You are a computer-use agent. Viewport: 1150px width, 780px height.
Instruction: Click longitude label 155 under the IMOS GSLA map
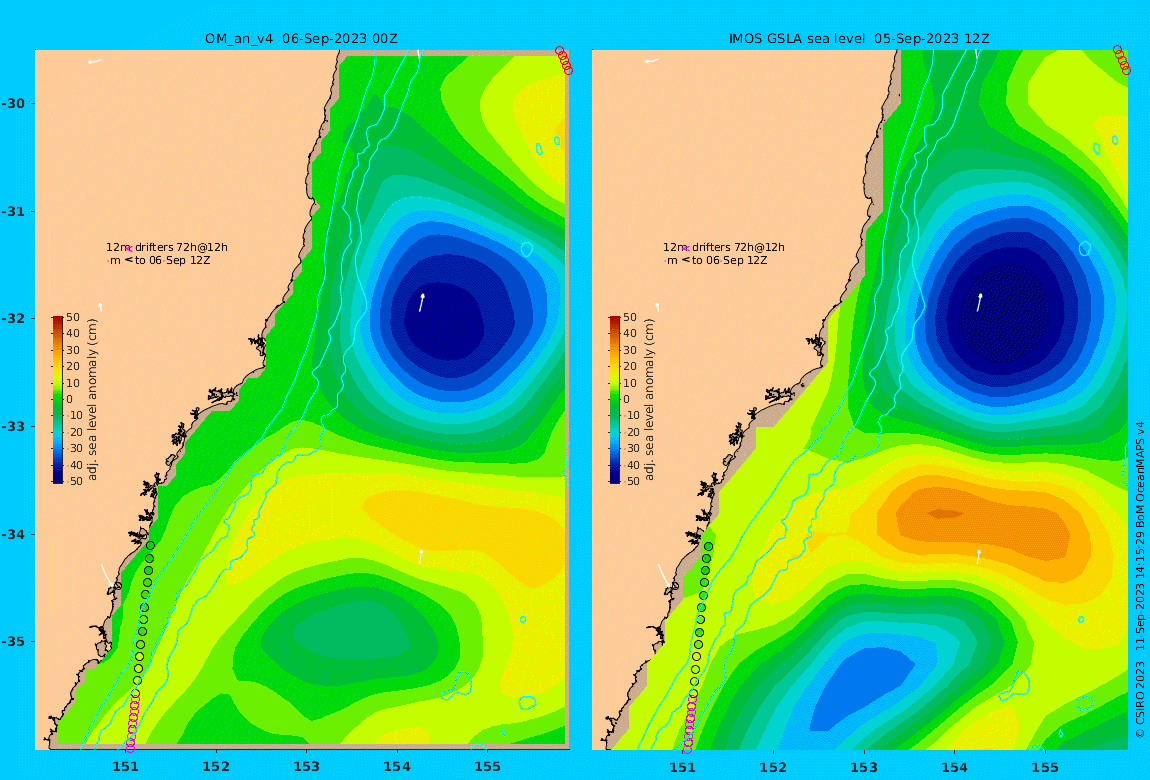click(x=1045, y=767)
